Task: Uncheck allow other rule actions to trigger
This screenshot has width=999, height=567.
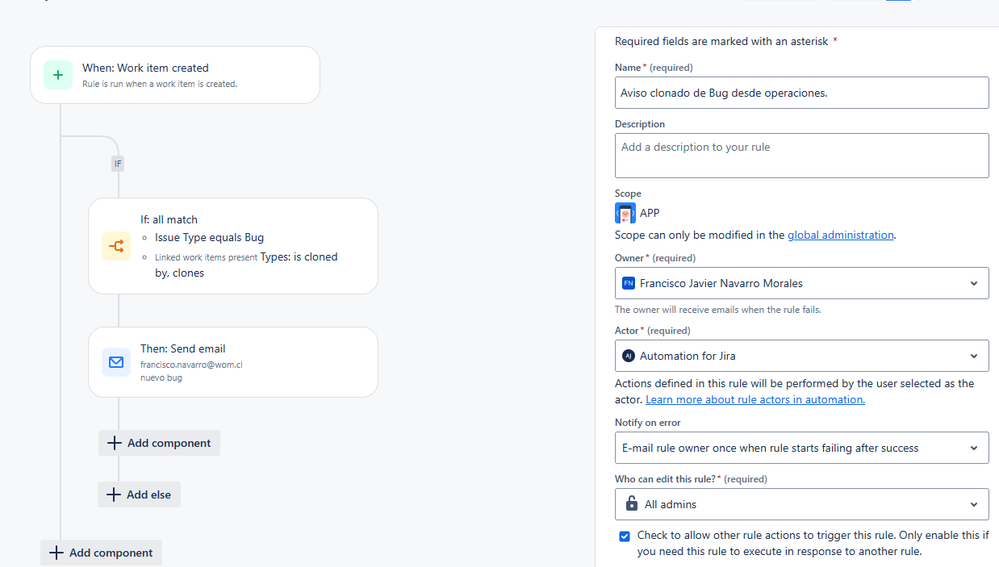Action: click(624, 536)
